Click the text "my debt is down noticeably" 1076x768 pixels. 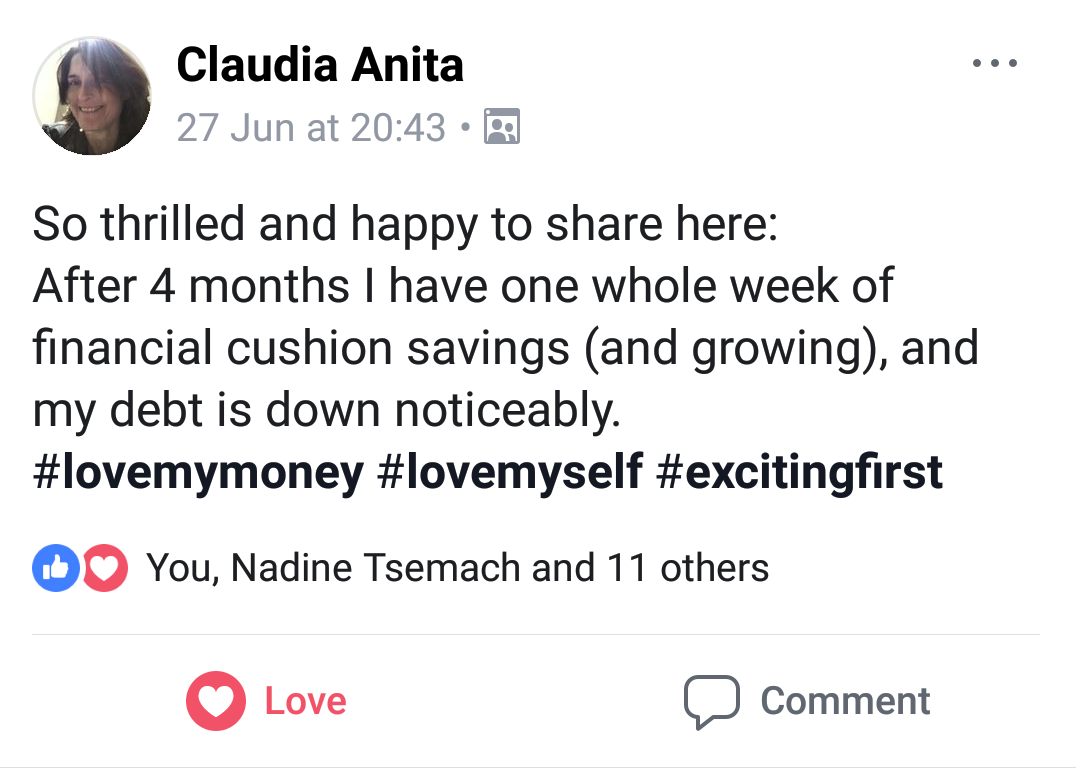coord(326,411)
